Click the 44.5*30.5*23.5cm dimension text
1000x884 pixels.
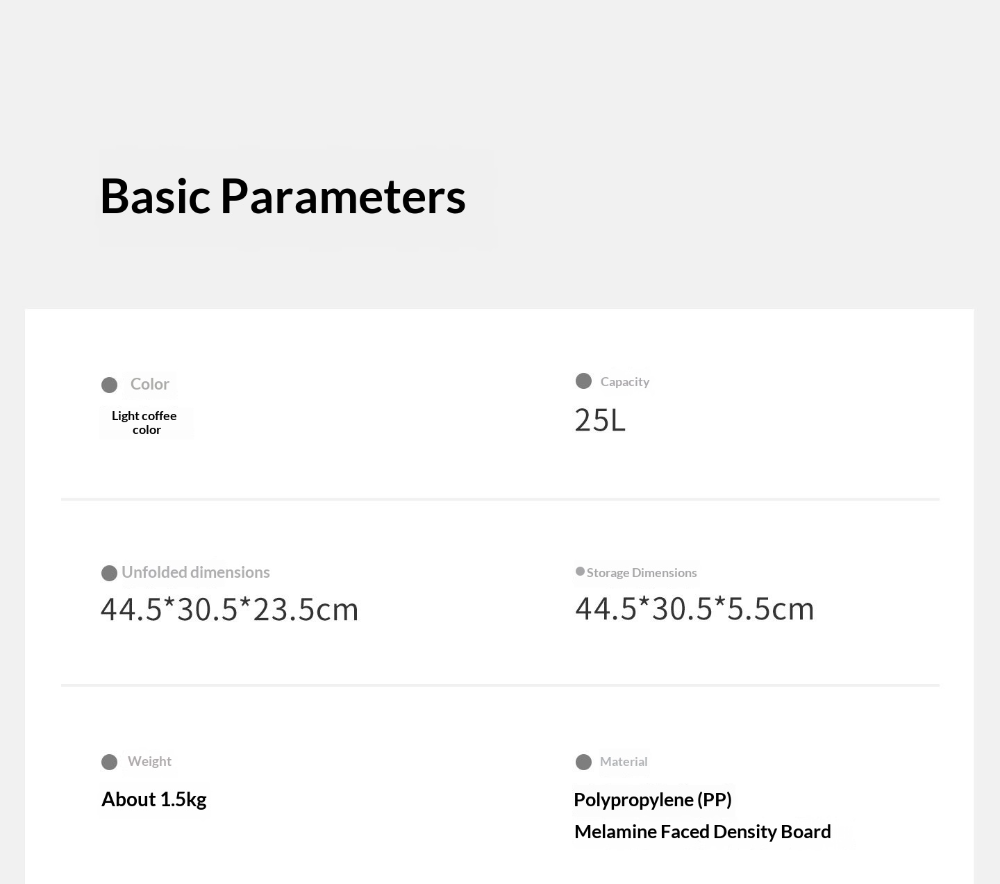(x=230, y=609)
